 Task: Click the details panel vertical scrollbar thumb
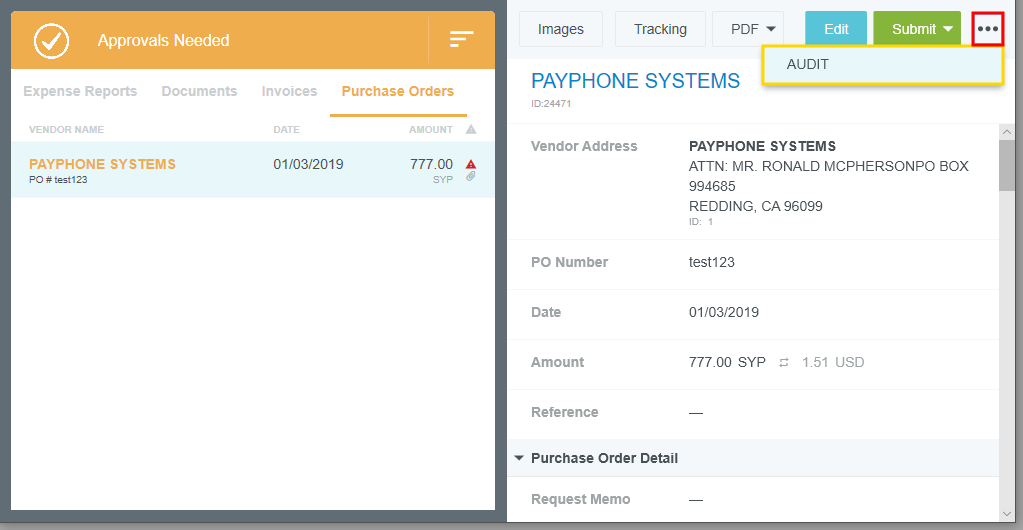click(1007, 165)
